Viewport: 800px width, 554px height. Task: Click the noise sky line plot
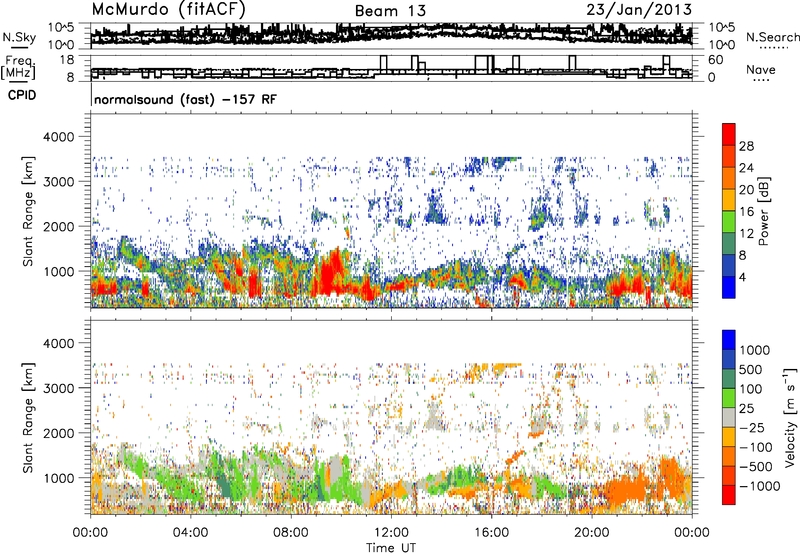click(391, 36)
